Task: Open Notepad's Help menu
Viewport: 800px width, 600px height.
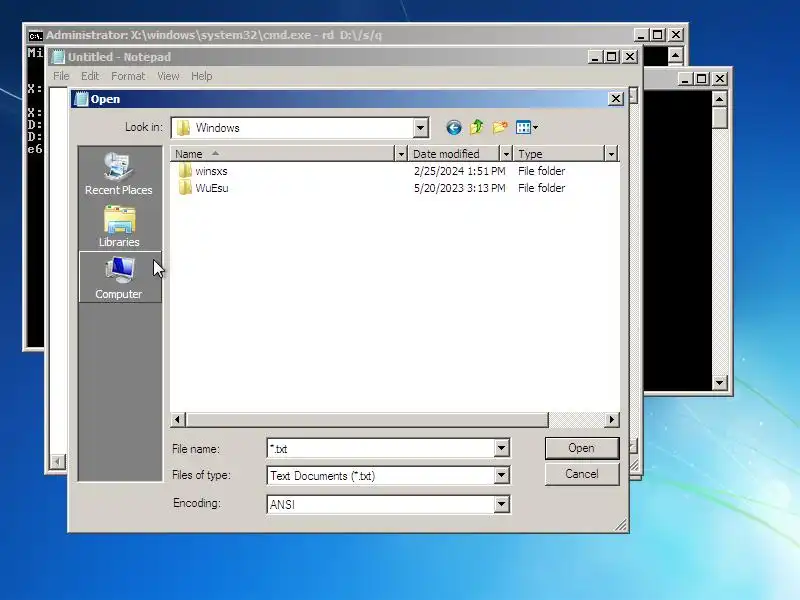Action: point(202,76)
